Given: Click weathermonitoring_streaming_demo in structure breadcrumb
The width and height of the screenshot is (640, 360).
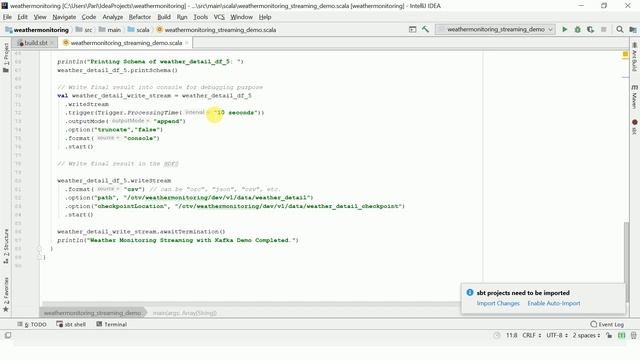Looking at the screenshot, I should (x=93, y=313).
